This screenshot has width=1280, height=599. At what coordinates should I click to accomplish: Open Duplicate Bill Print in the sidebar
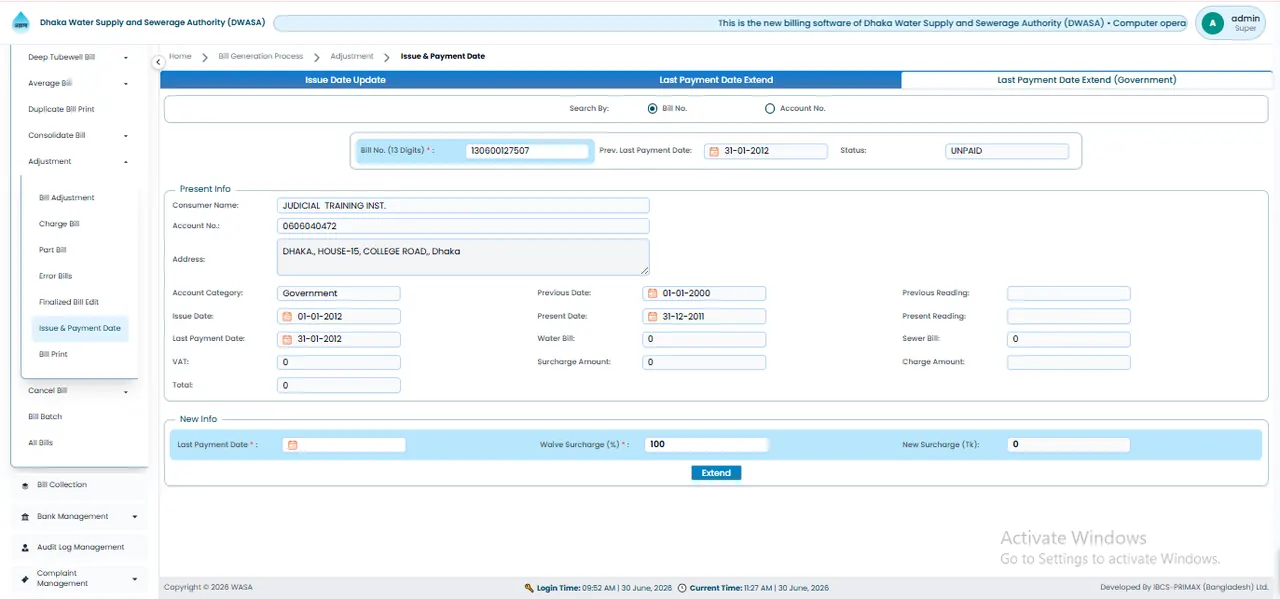(x=61, y=109)
